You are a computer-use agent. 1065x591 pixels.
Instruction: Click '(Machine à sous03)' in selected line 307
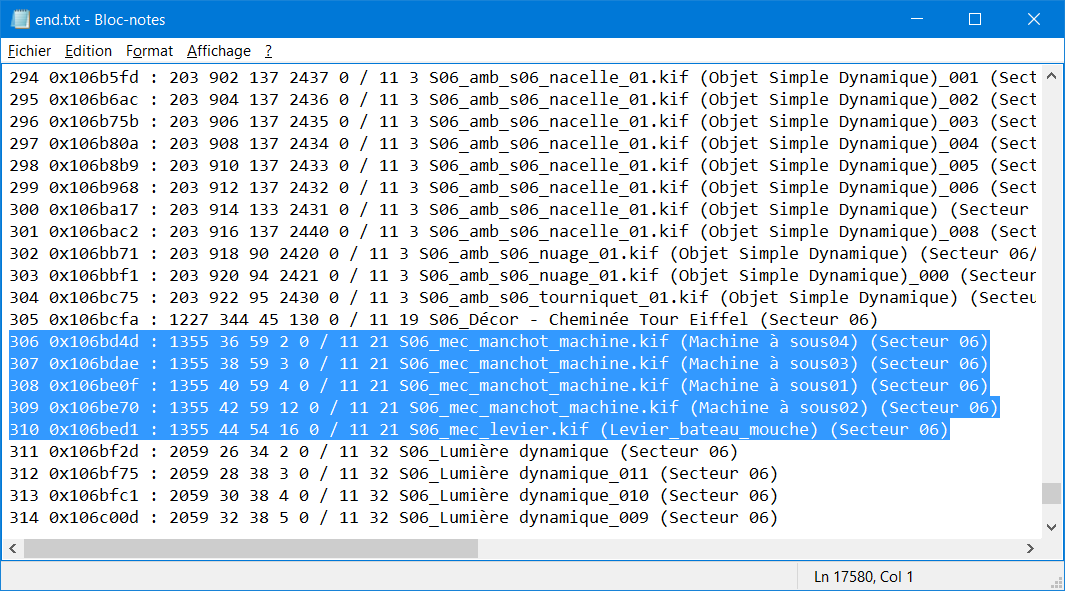(769, 363)
